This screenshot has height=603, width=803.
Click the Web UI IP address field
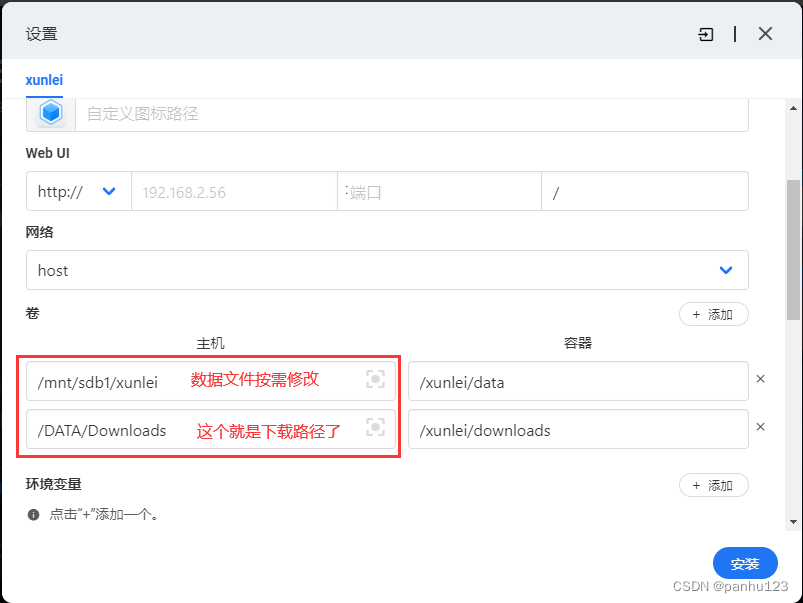point(234,192)
